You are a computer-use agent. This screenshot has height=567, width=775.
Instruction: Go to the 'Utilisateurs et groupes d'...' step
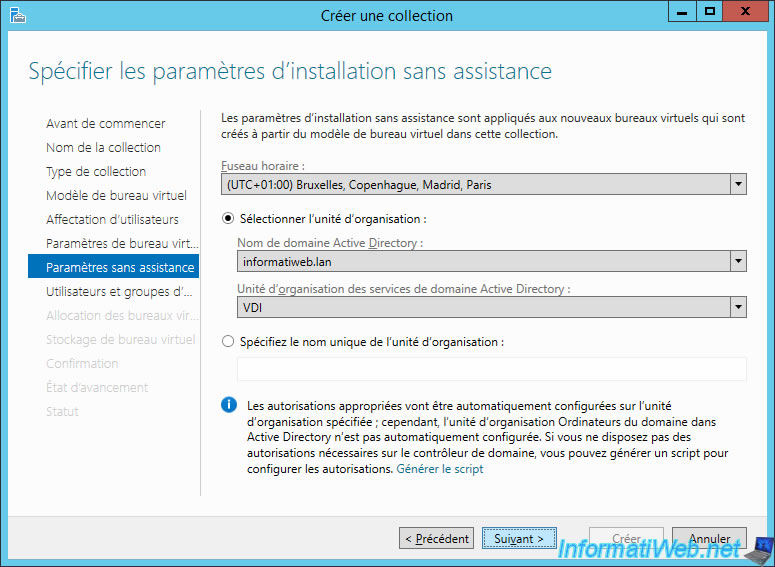coord(119,292)
